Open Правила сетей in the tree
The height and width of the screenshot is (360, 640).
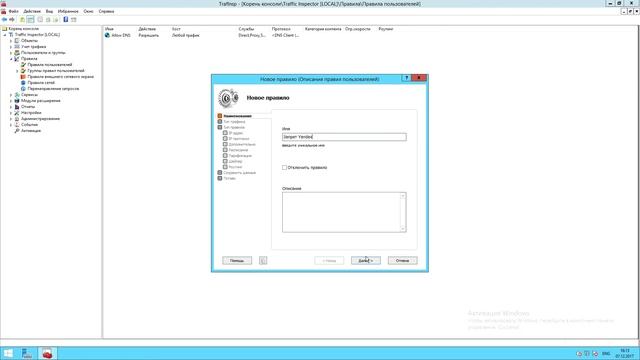(41, 83)
